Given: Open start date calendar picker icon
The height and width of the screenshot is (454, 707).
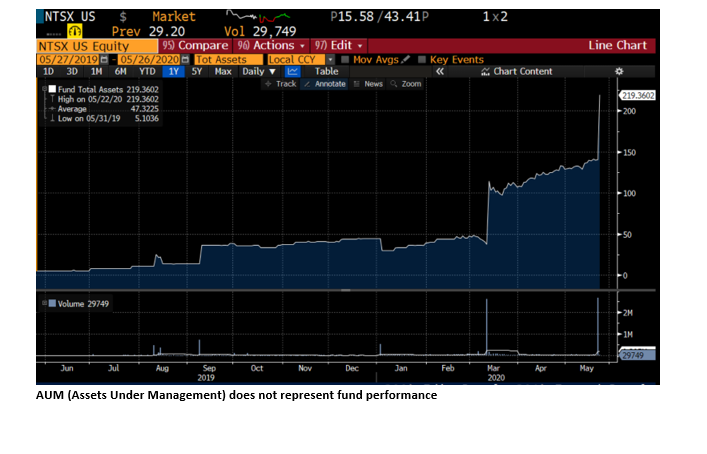Looking at the screenshot, I should click(104, 60).
